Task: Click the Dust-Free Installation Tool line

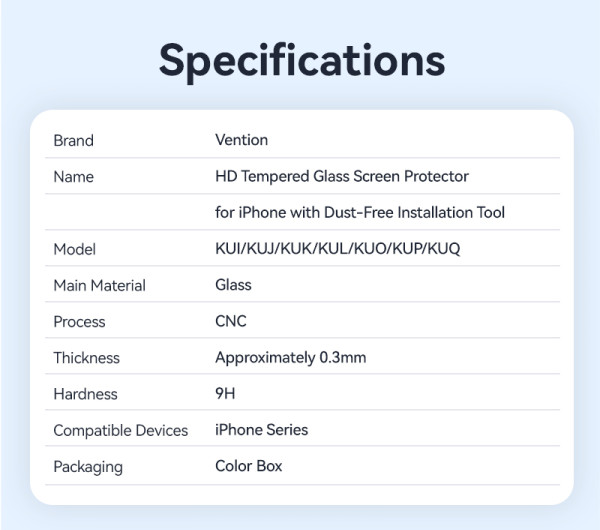Action: tap(360, 212)
